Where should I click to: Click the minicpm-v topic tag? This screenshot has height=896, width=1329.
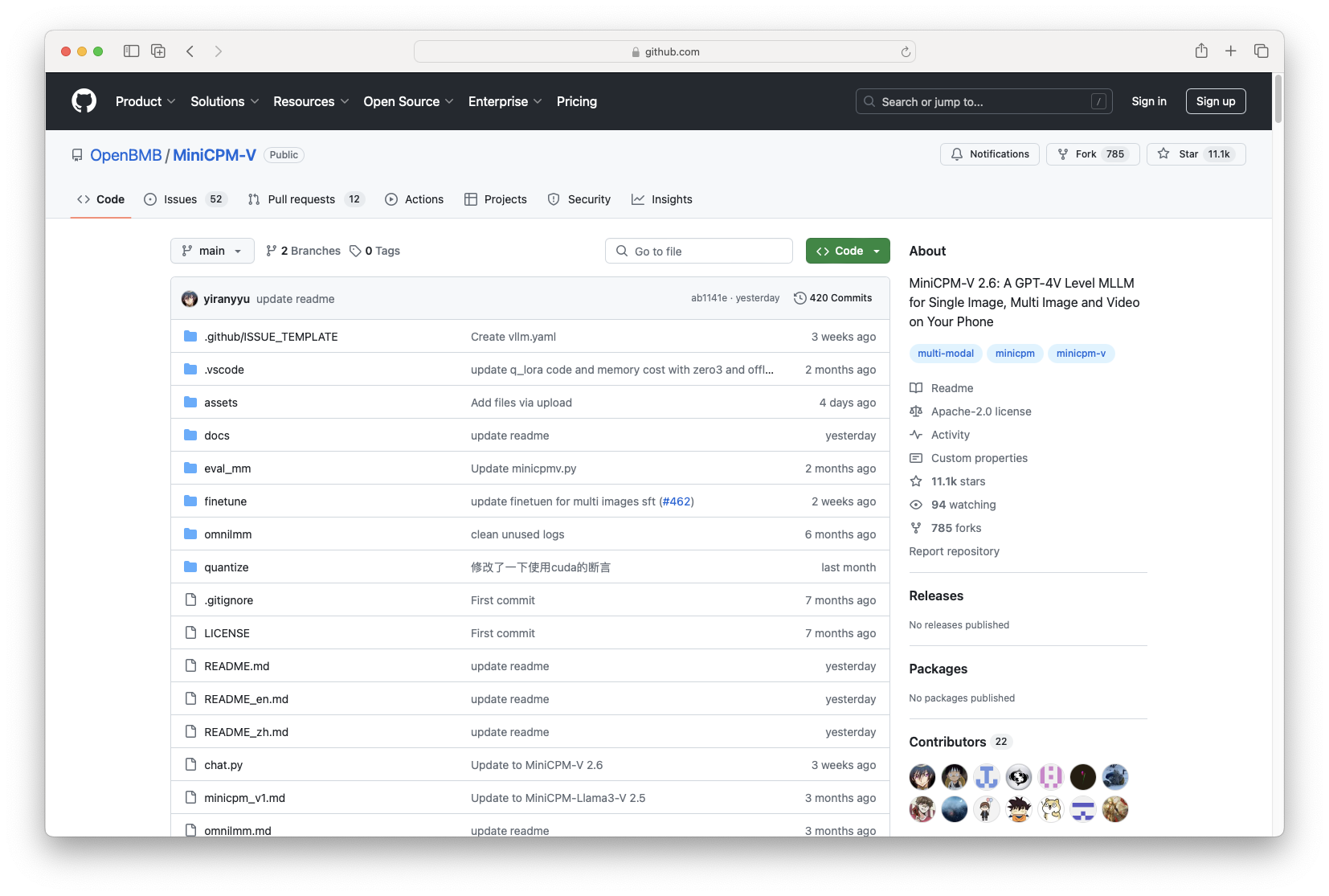[1081, 354]
